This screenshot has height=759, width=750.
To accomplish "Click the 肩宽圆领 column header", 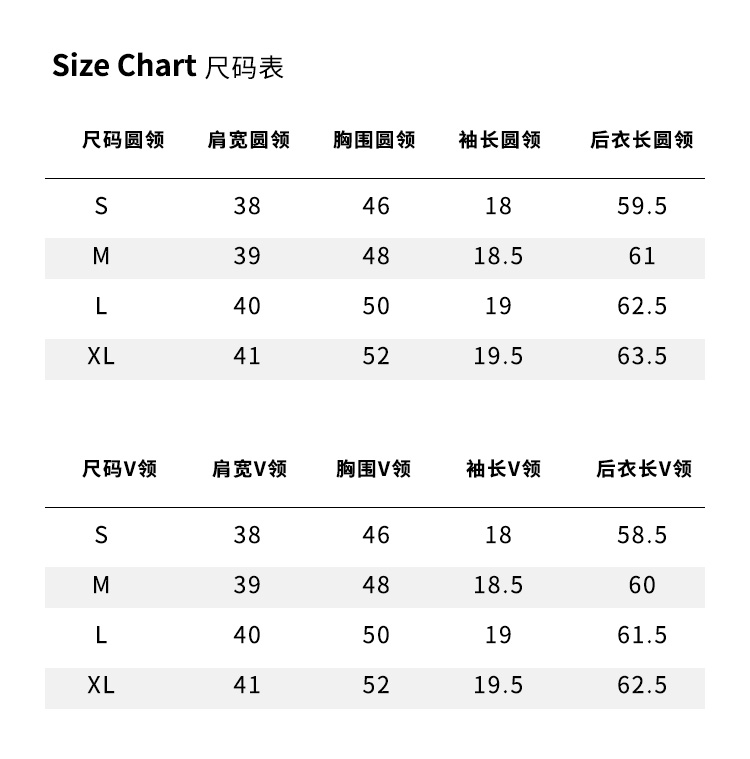I will [x=248, y=140].
